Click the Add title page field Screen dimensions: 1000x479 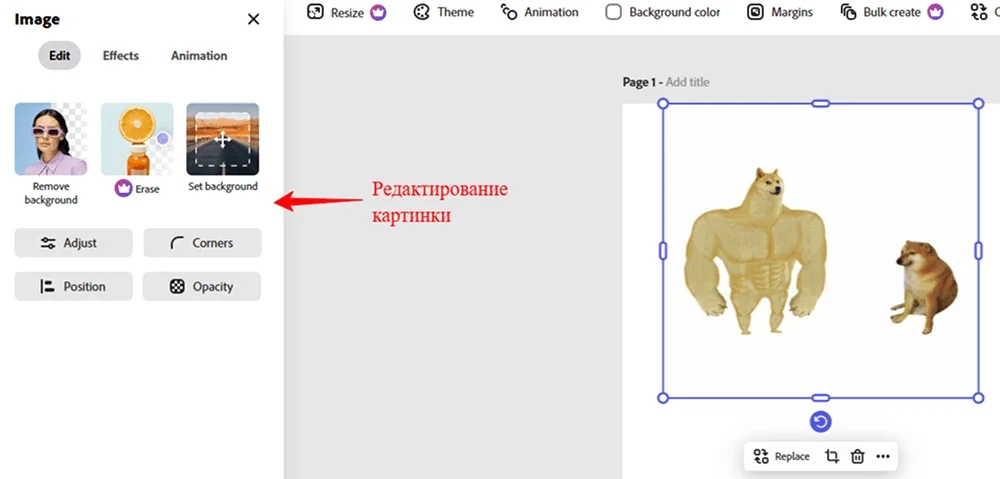(688, 82)
